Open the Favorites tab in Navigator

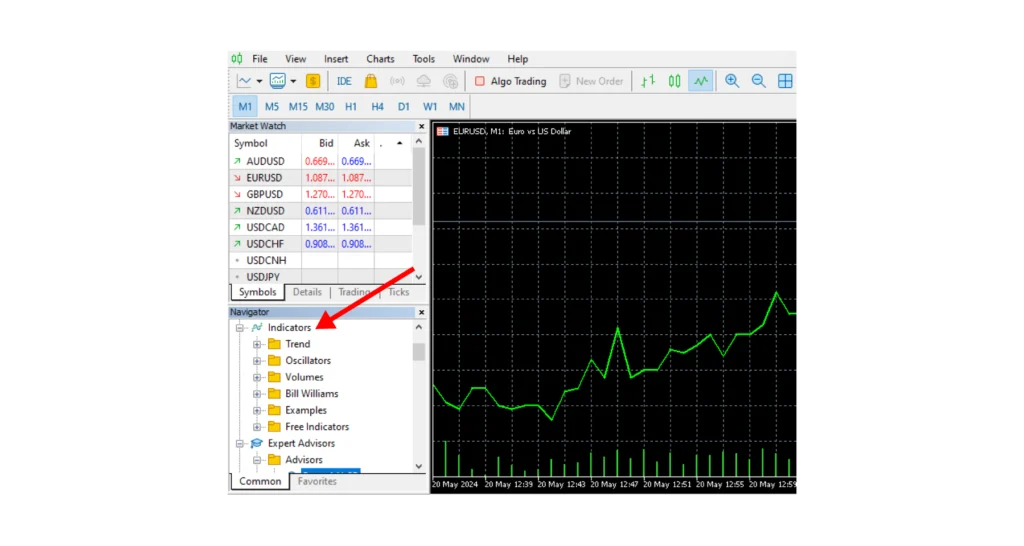pyautogui.click(x=317, y=481)
